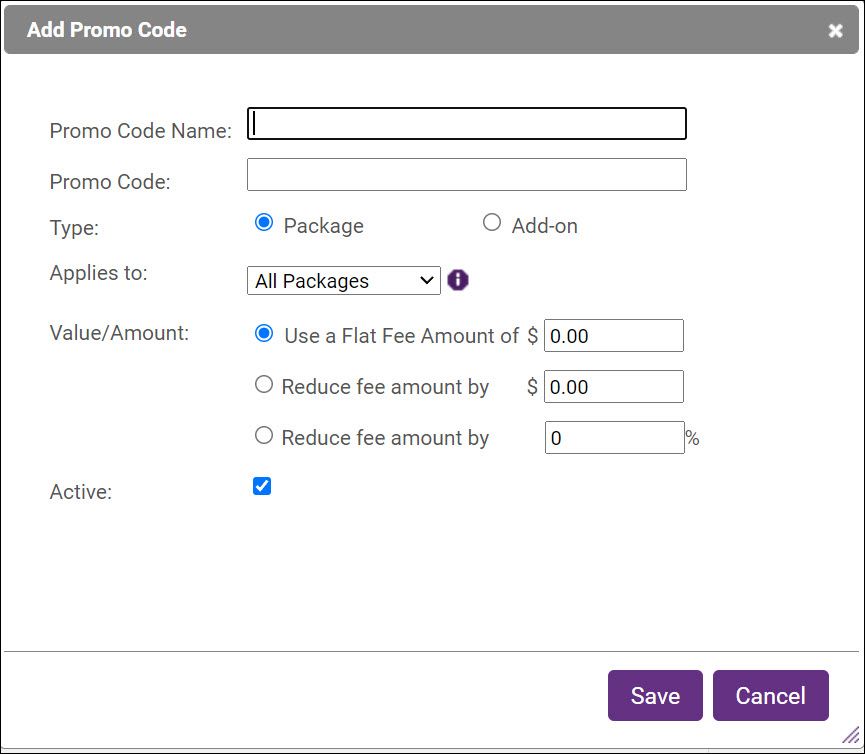Click the 'Promo Code Name:' label
This screenshot has width=865, height=754.
tap(140, 131)
